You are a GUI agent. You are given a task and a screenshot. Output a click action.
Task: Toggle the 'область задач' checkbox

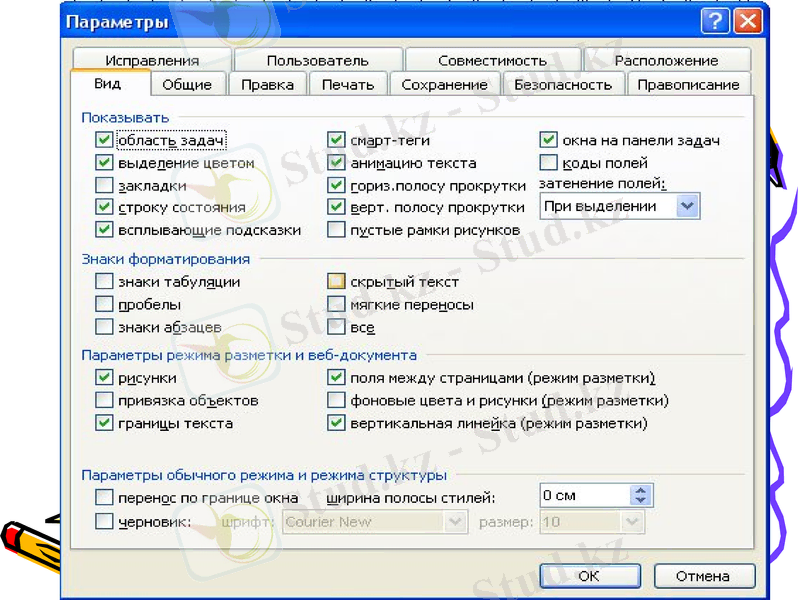pos(104,141)
